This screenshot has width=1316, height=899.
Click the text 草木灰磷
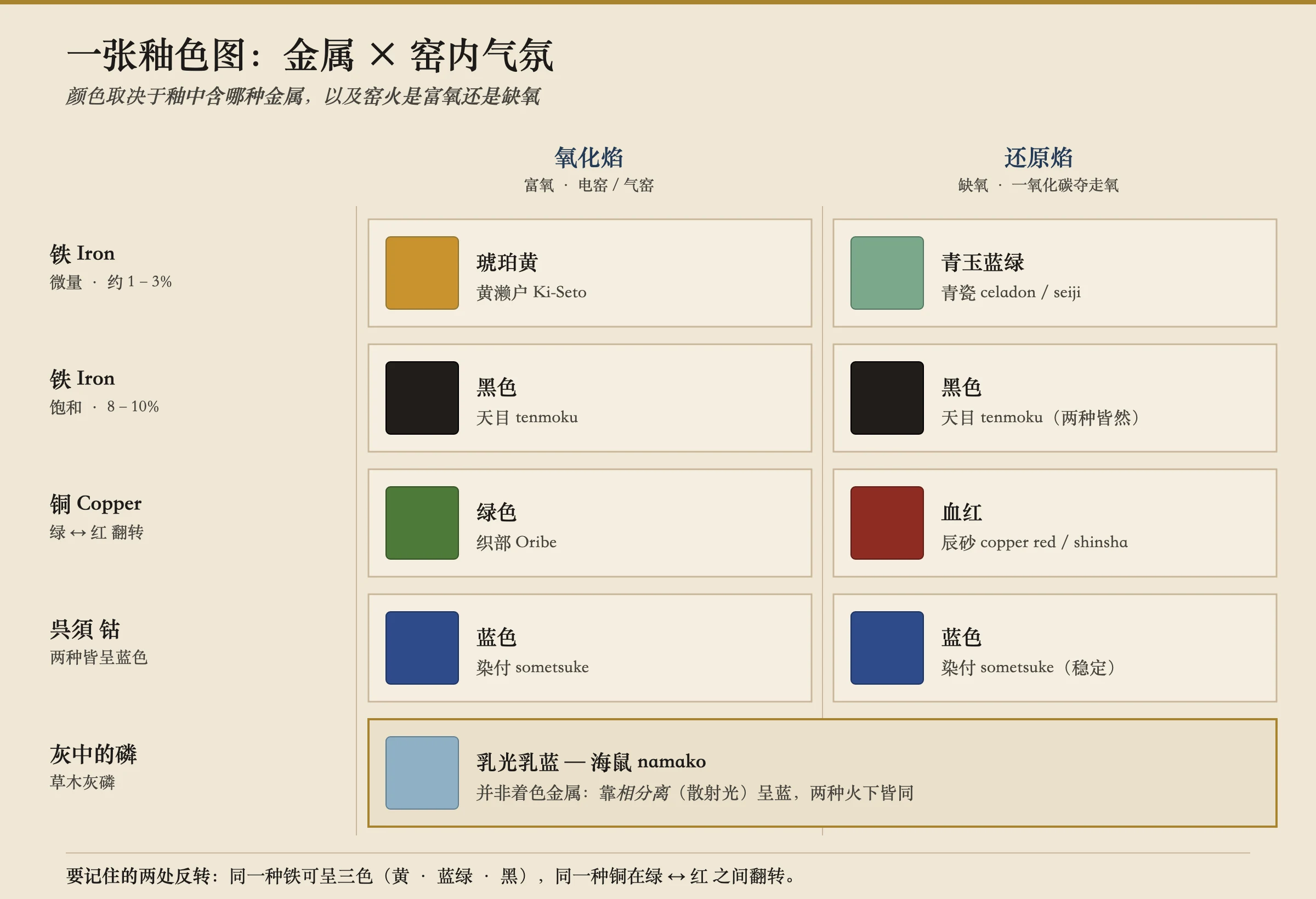82,782
